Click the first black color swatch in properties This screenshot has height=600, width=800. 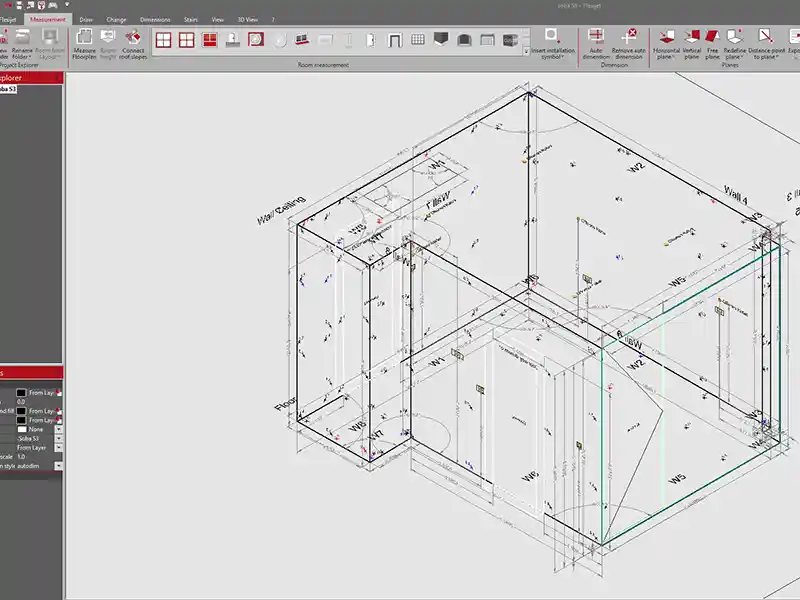(21, 393)
